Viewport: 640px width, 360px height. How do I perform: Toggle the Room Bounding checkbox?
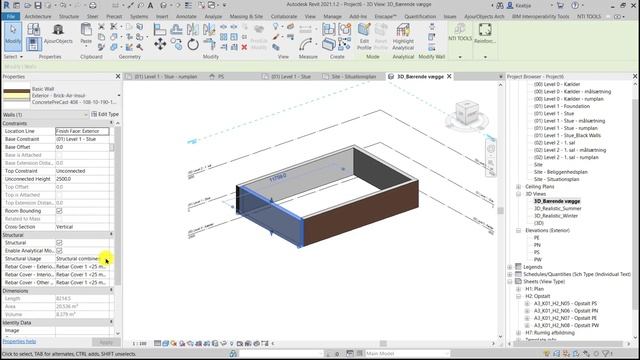tap(59, 211)
